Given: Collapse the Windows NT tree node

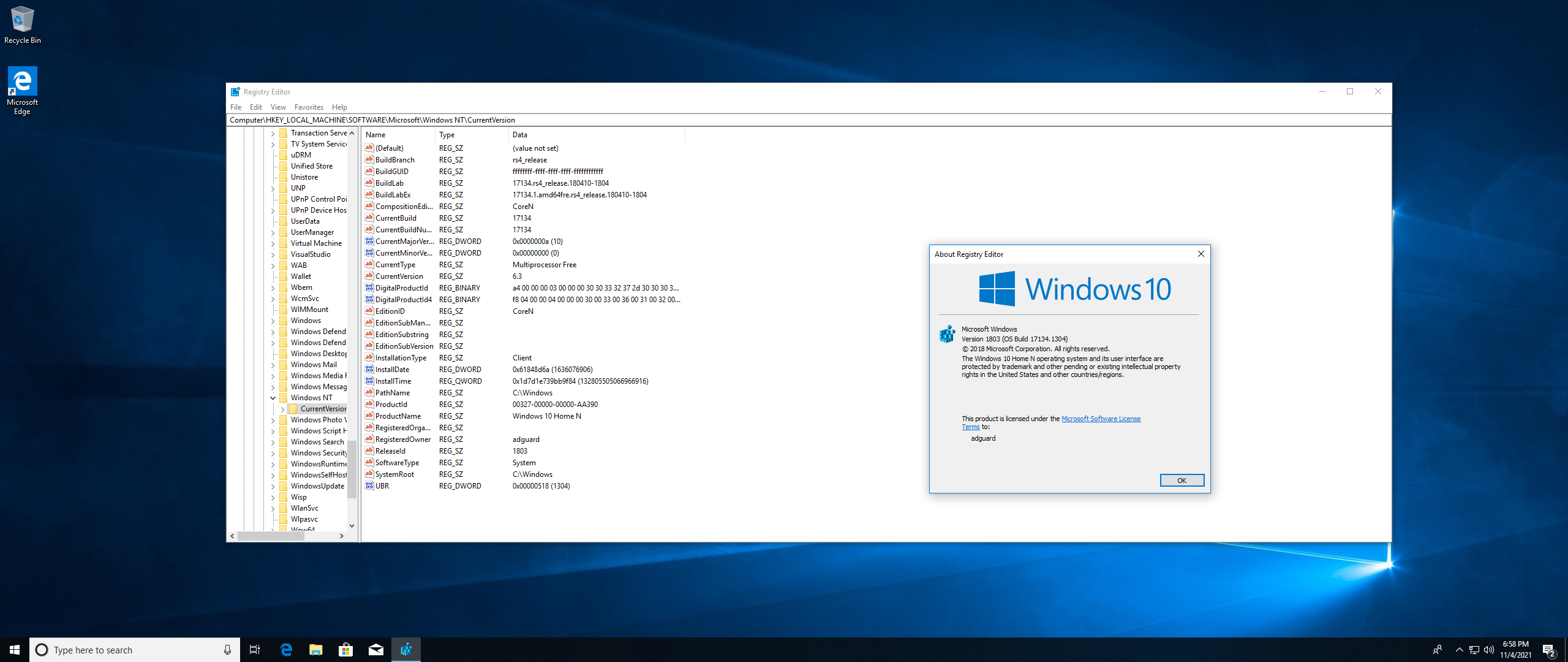Looking at the screenshot, I should (x=273, y=398).
